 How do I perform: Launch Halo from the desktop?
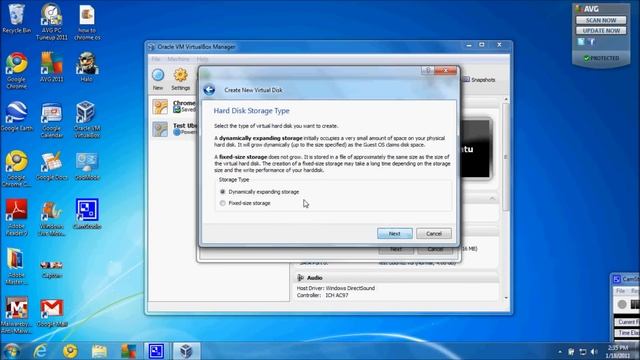pyautogui.click(x=87, y=67)
